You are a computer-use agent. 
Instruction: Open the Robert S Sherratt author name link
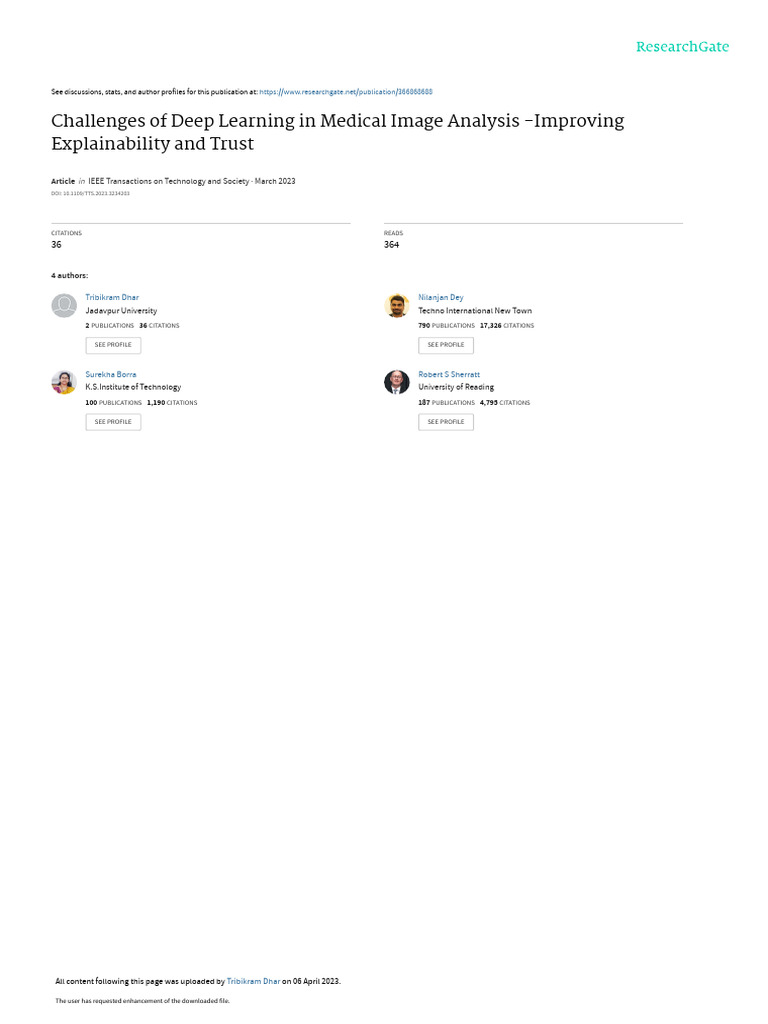click(x=449, y=374)
